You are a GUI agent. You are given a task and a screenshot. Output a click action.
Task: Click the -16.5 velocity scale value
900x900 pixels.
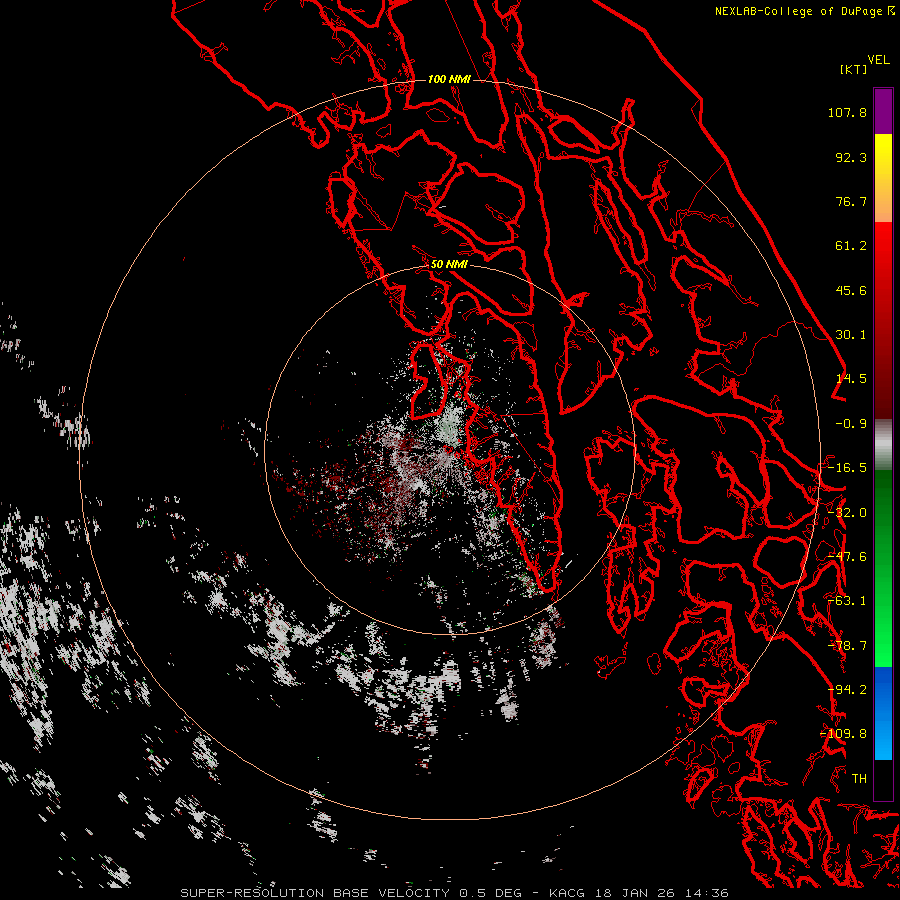coord(847,468)
